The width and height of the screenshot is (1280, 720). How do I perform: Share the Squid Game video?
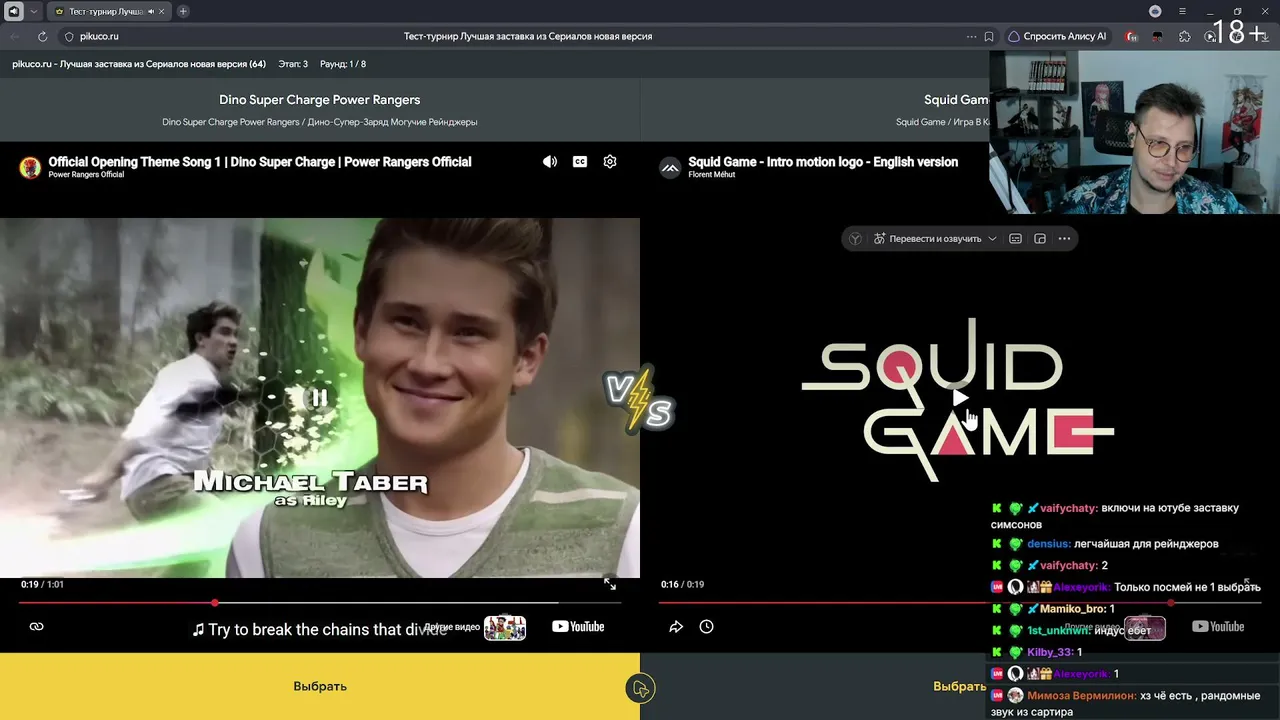click(x=676, y=627)
